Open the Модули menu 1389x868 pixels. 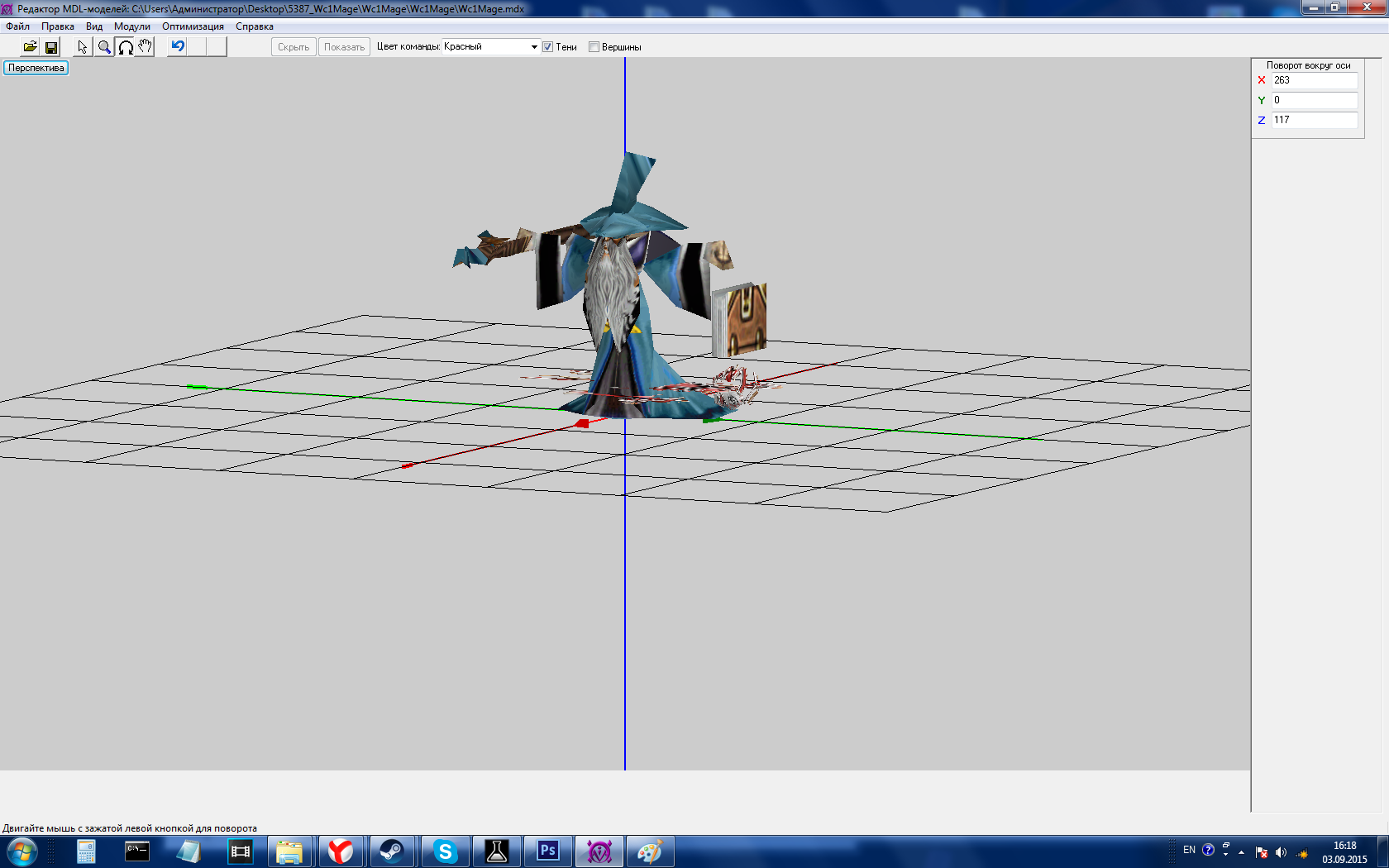(x=132, y=26)
